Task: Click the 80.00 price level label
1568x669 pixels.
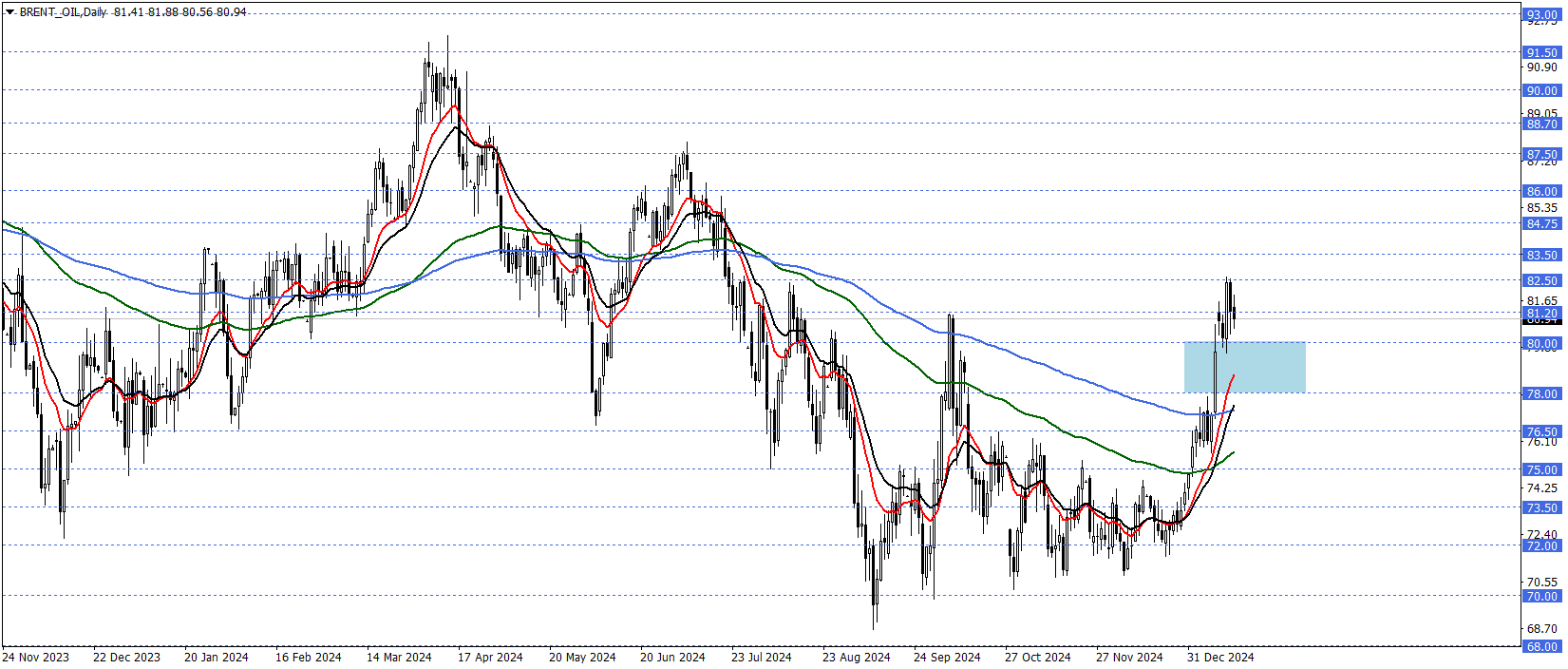Action: coord(1541,343)
